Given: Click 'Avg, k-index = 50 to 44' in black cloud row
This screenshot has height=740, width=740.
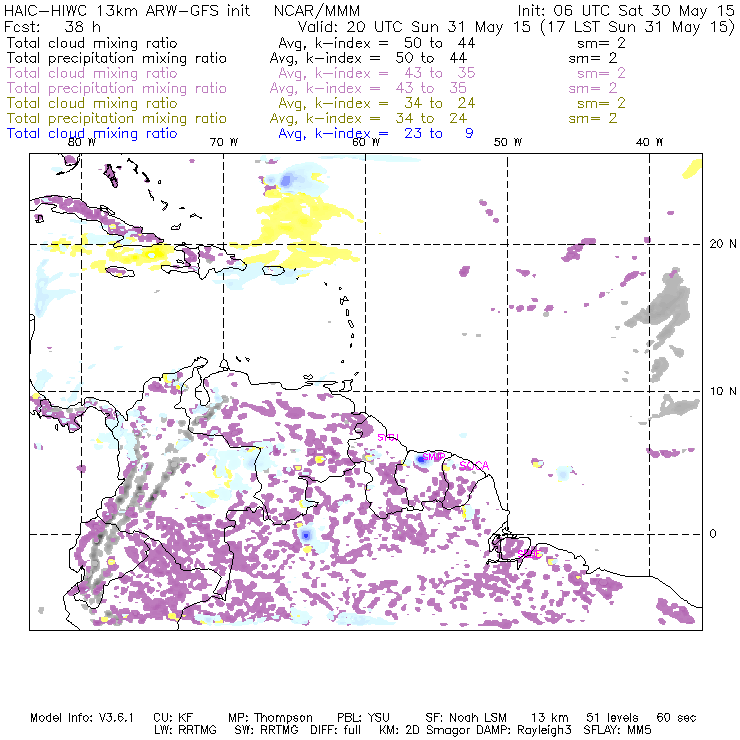Looking at the screenshot, I should (x=377, y=43).
